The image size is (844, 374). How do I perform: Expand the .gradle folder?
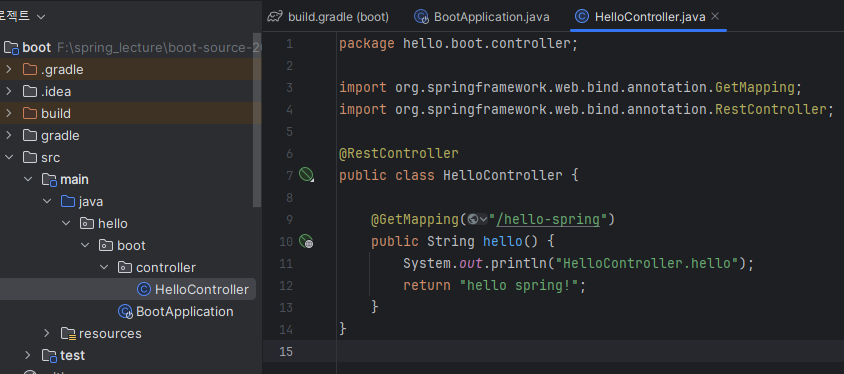[9, 69]
